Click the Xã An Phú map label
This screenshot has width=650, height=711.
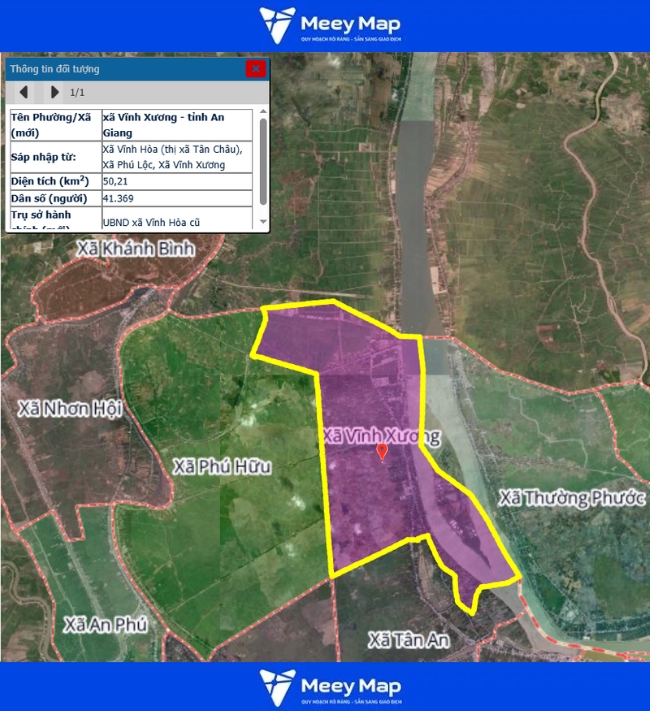tap(105, 625)
